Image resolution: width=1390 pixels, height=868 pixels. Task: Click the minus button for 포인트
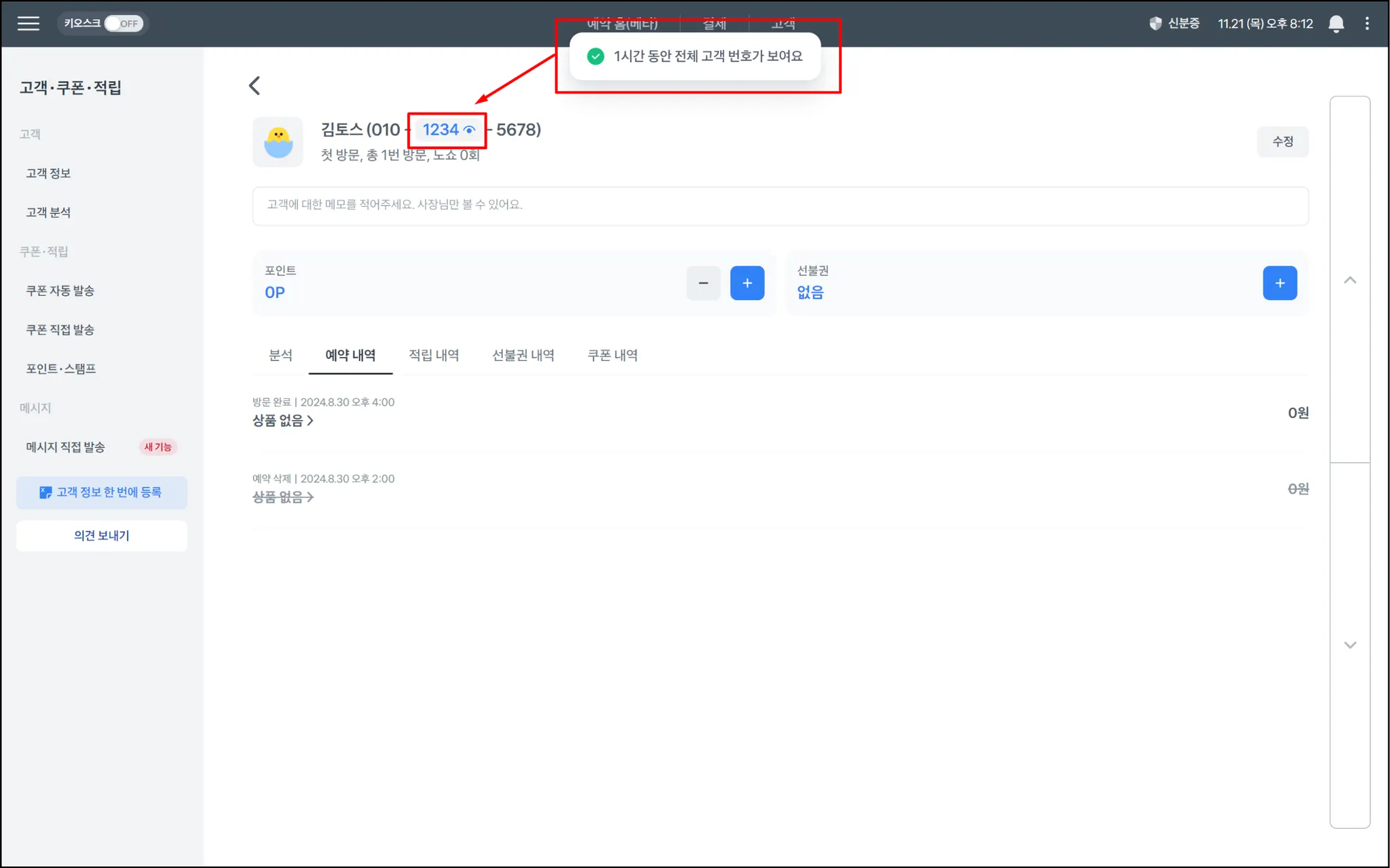point(703,283)
